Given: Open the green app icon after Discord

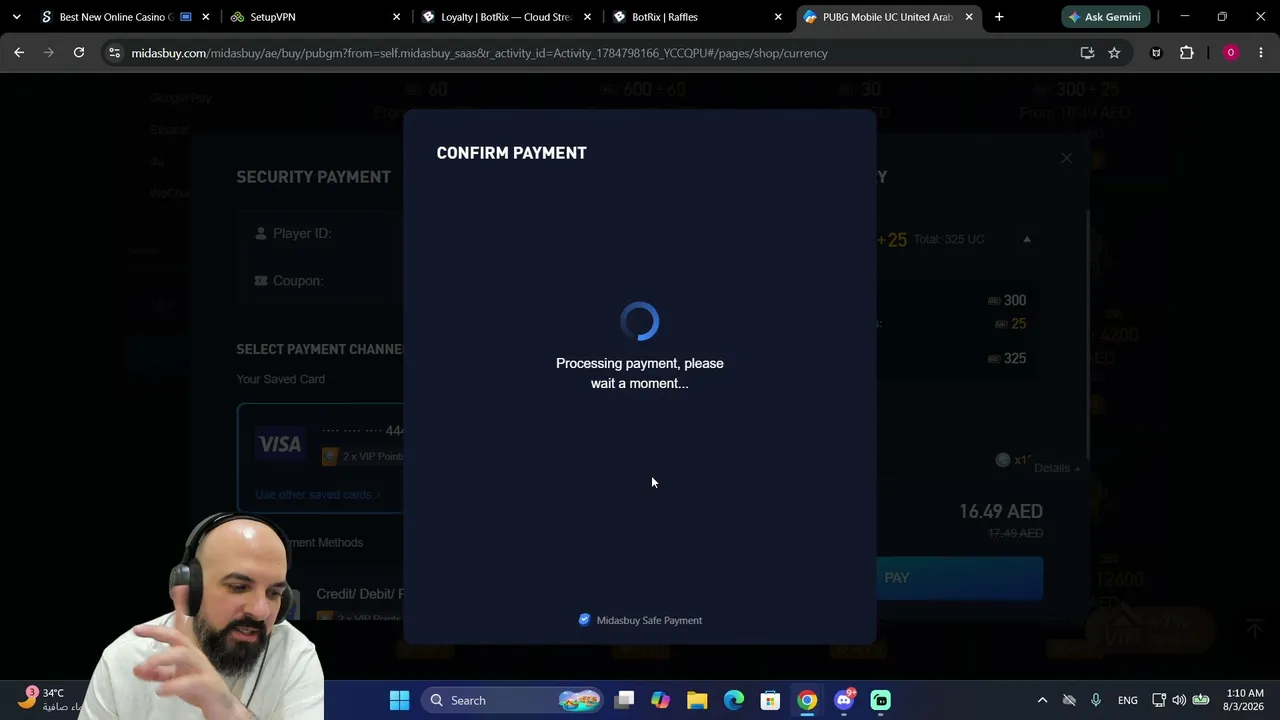Looking at the screenshot, I should pos(880,700).
